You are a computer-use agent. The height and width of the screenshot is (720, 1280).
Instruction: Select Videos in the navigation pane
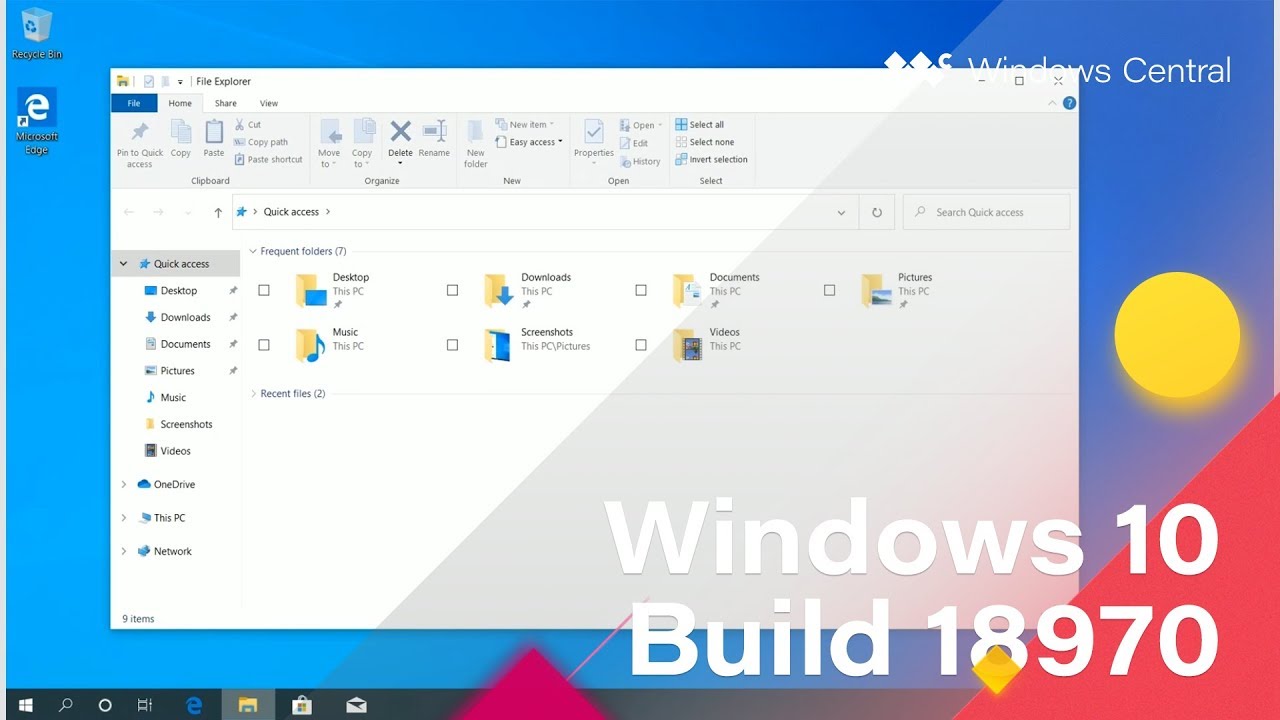click(x=176, y=451)
